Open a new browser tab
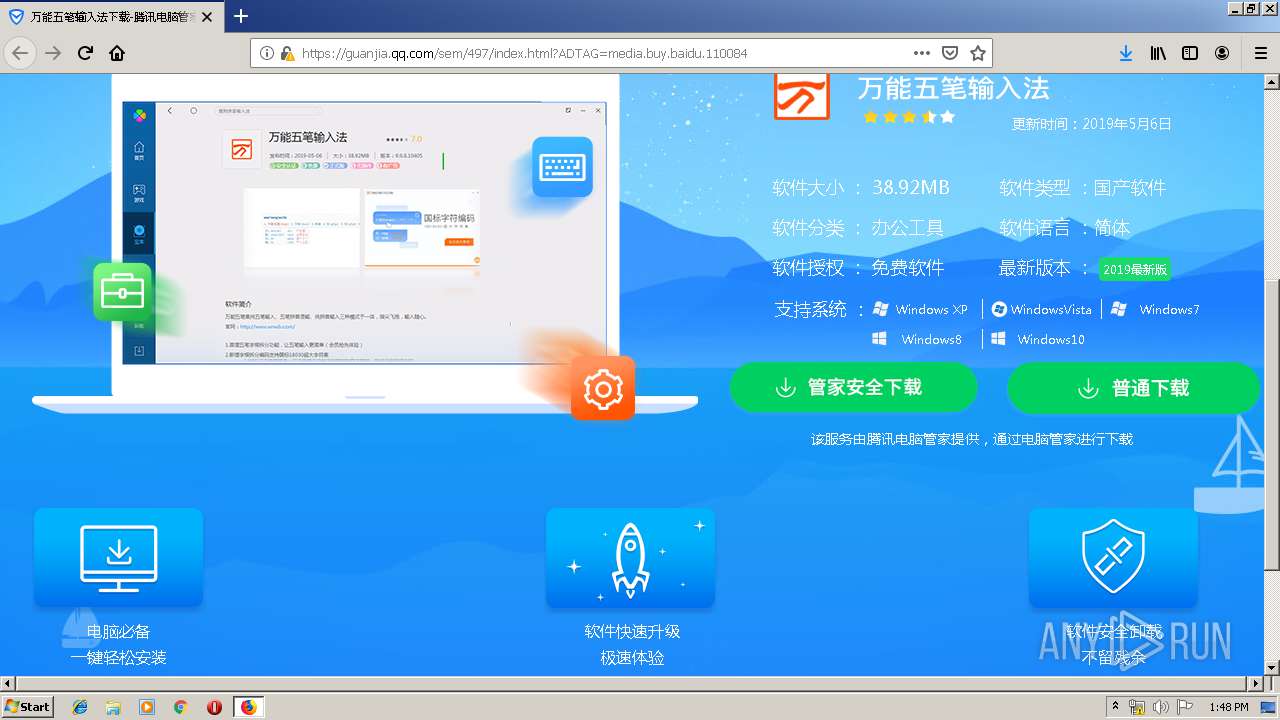The width and height of the screenshot is (1280, 720). [241, 16]
